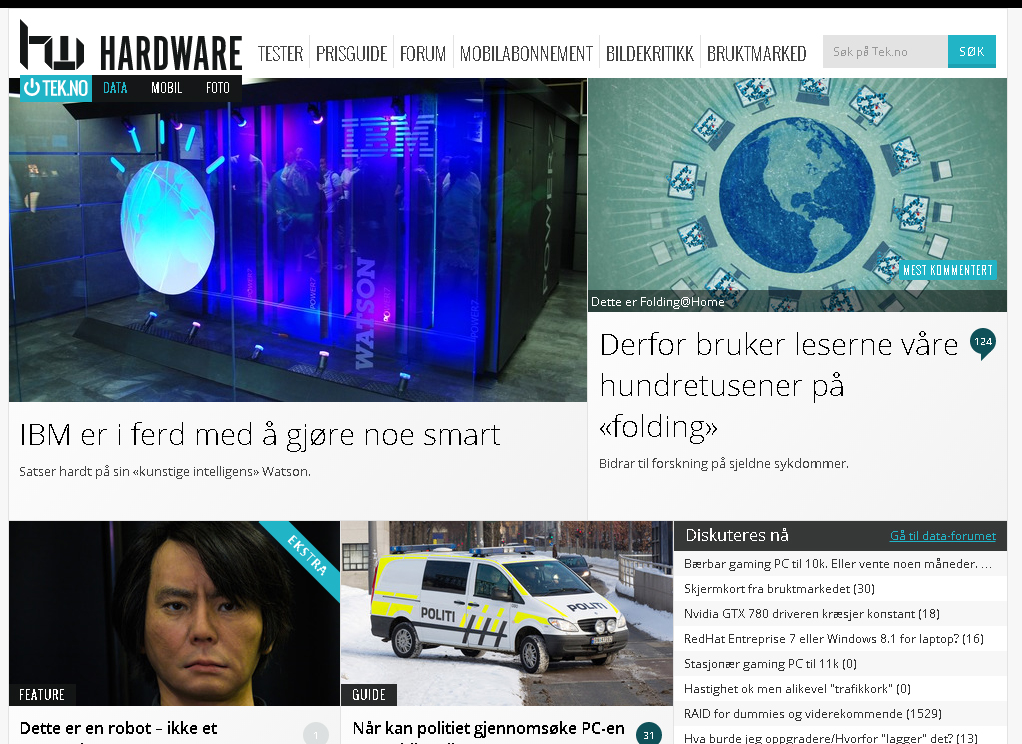Viewport: 1022px width, 744px height.
Task: Click the Feature label on robot article
Action: [42, 694]
